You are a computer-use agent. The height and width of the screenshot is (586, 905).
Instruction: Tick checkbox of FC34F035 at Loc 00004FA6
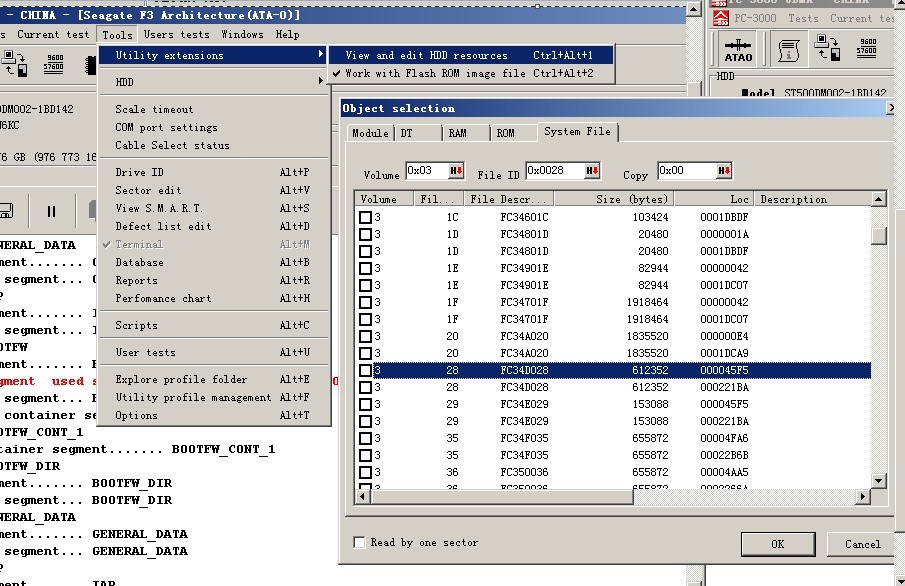click(365, 438)
